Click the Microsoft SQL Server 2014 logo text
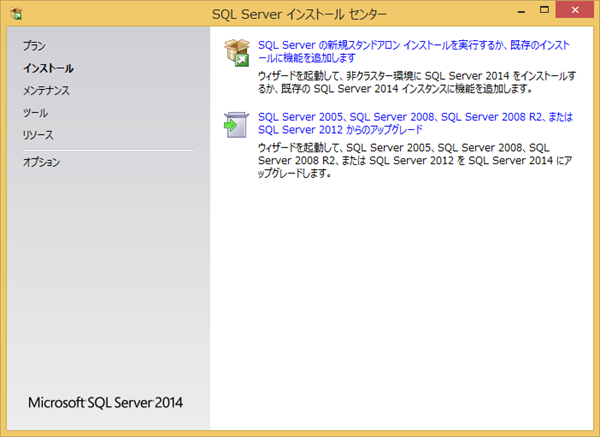 [106, 403]
